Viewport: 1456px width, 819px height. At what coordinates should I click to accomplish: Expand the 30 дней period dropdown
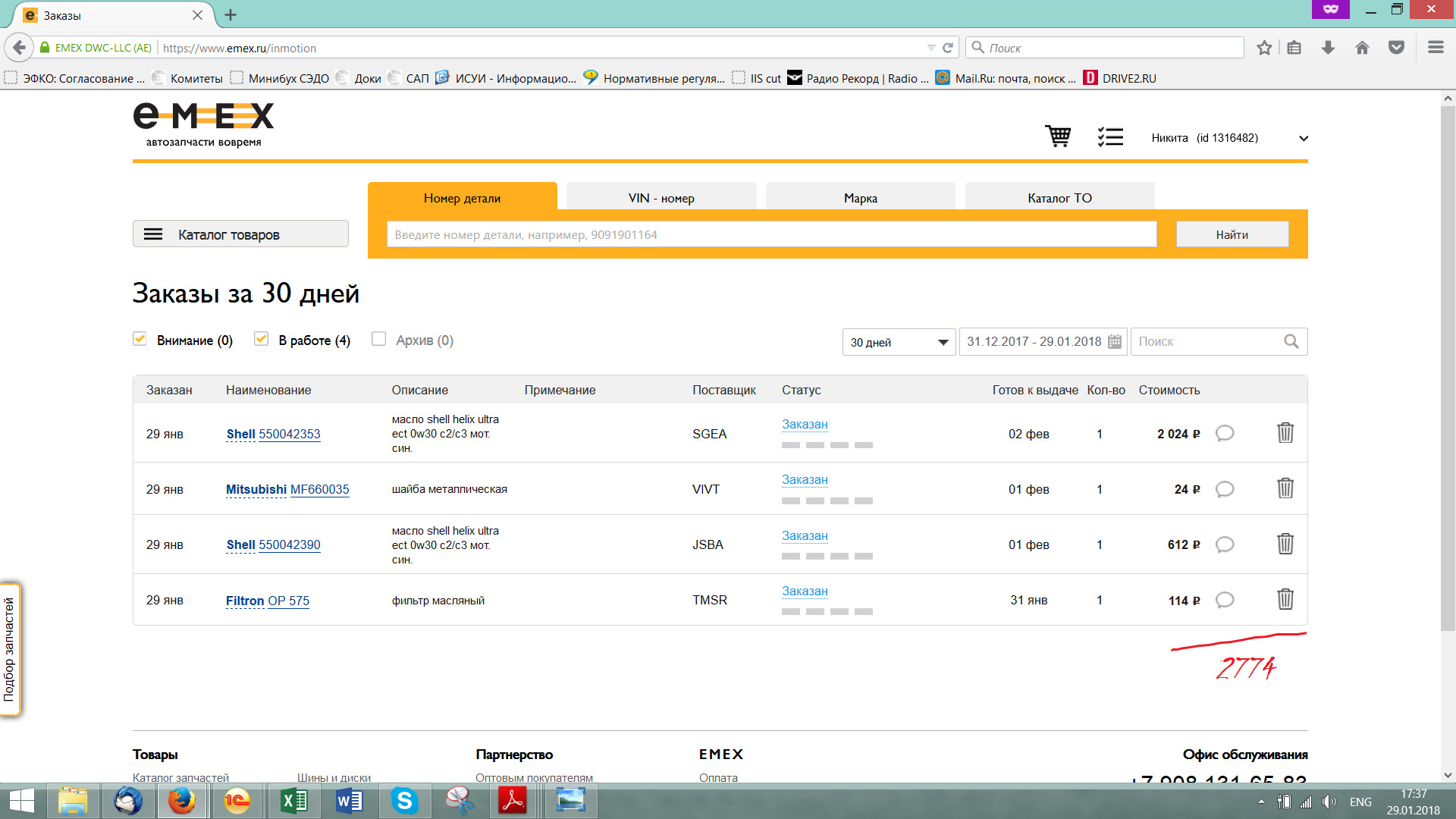pyautogui.click(x=899, y=342)
